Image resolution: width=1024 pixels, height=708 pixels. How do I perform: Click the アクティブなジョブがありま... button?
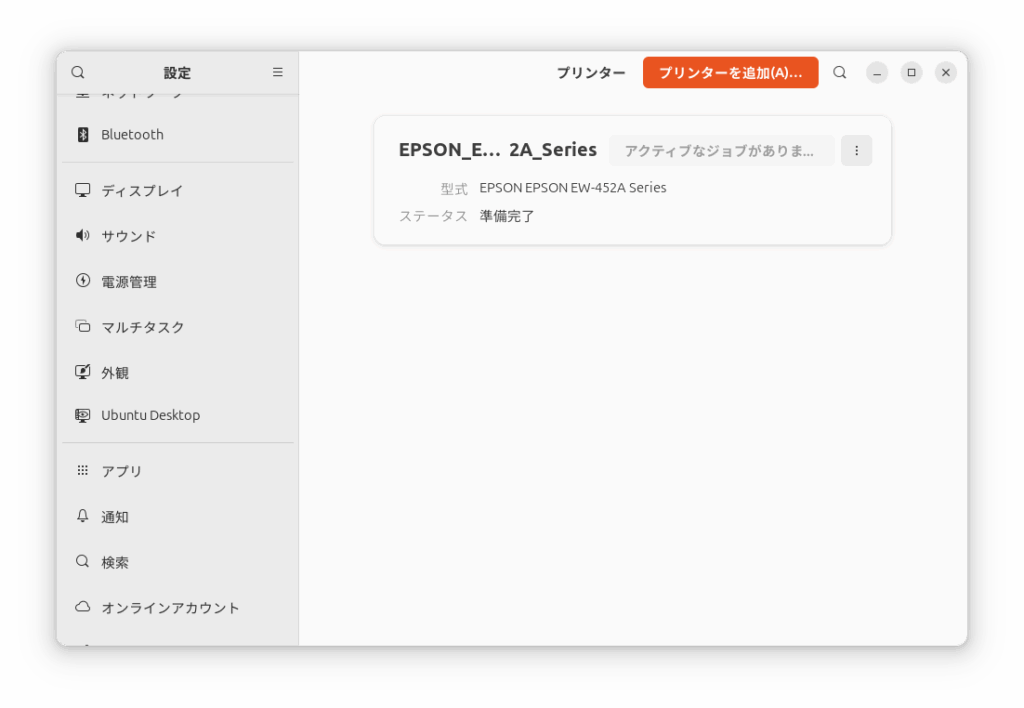(x=721, y=151)
